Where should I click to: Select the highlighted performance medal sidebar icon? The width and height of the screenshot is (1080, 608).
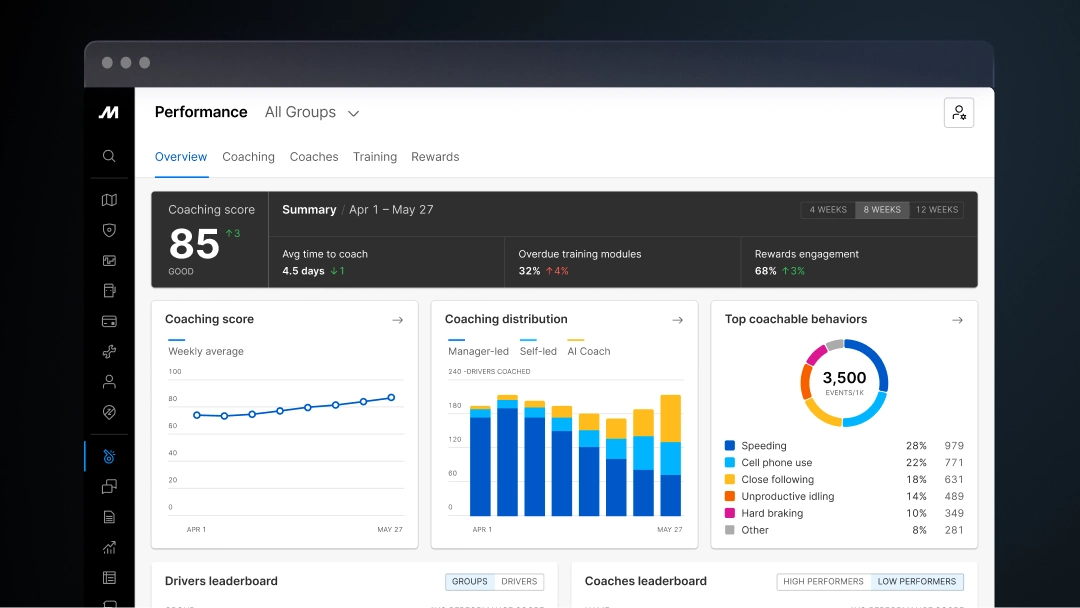click(x=109, y=456)
